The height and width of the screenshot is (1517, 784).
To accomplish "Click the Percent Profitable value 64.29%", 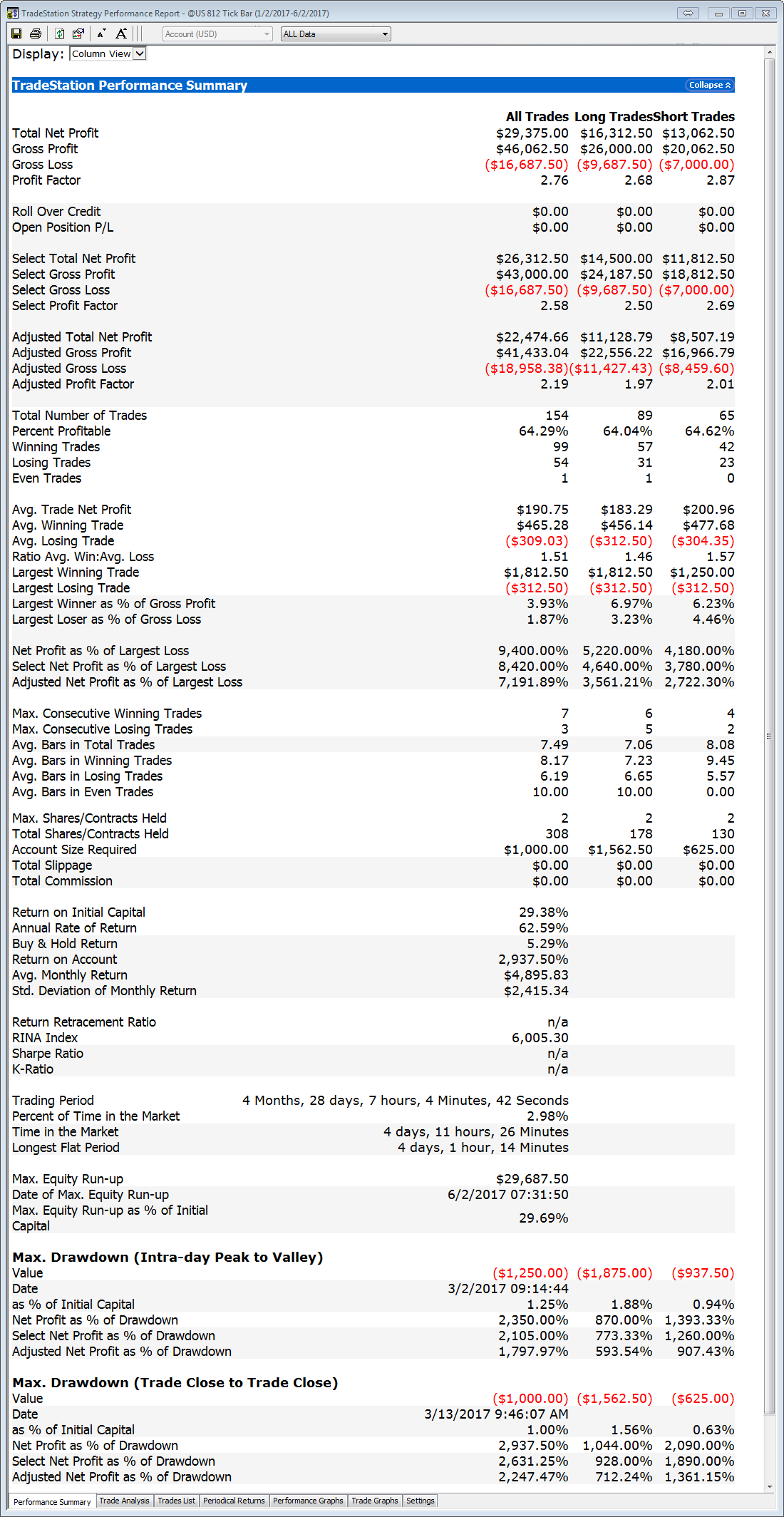I will [x=544, y=431].
